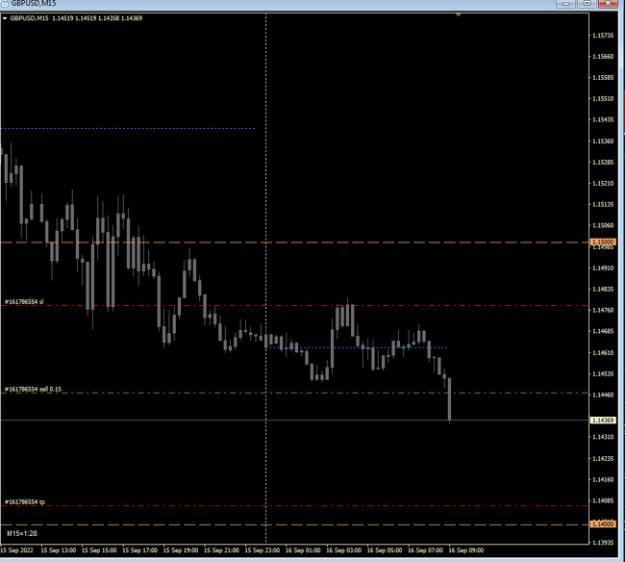Click the GBPUSD,M15 window title text
Screen dimensions: 625x562
pos(33,4)
